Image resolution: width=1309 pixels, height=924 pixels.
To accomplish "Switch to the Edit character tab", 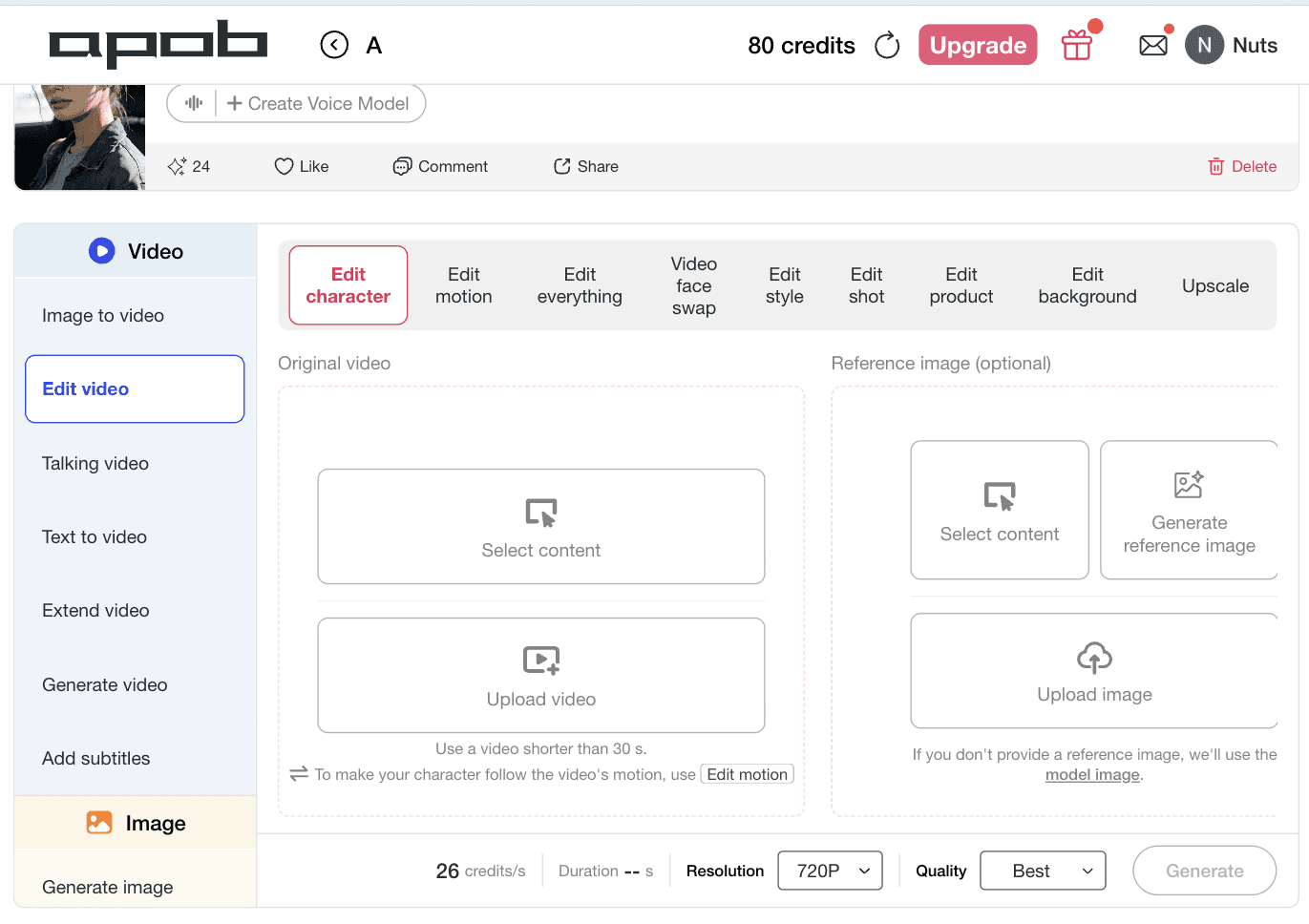I will tap(348, 285).
